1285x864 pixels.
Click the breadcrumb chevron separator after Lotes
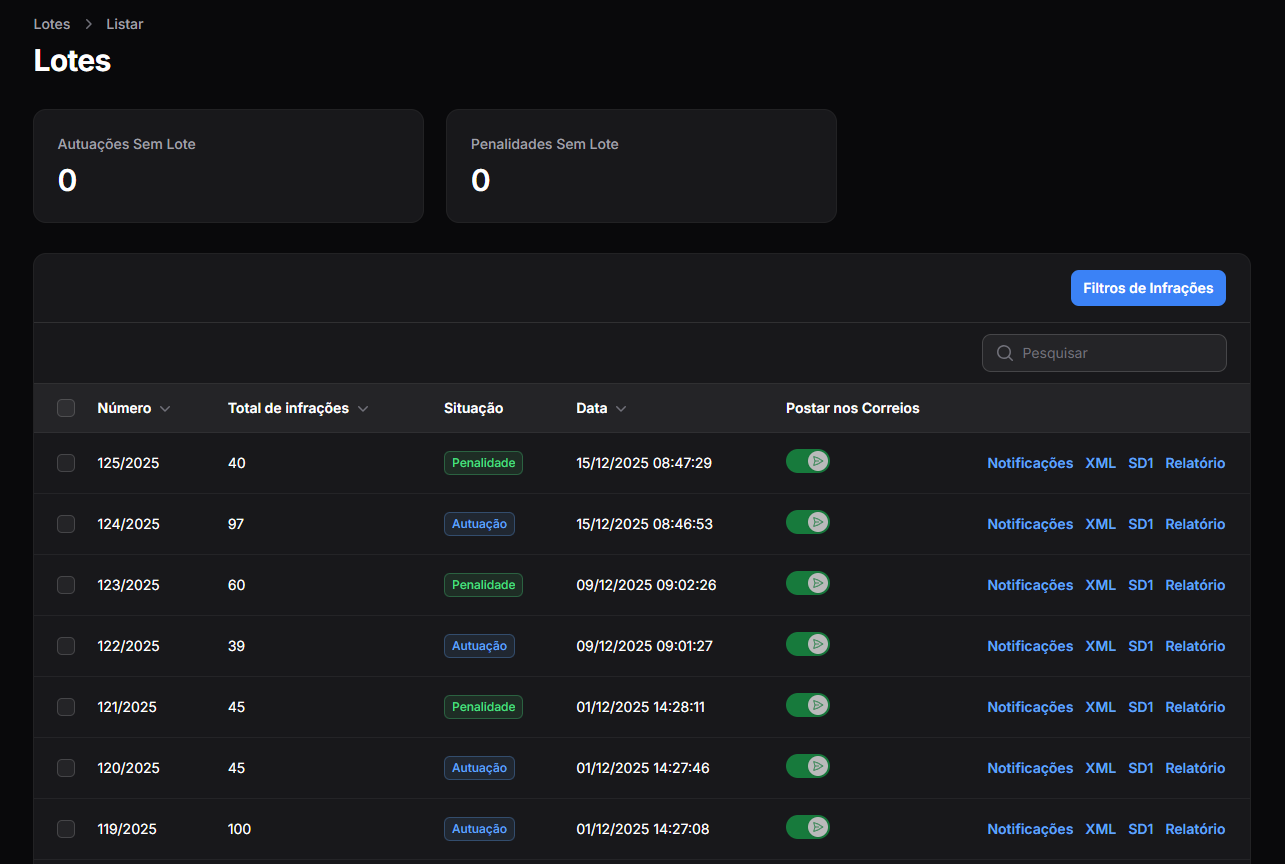(x=88, y=24)
